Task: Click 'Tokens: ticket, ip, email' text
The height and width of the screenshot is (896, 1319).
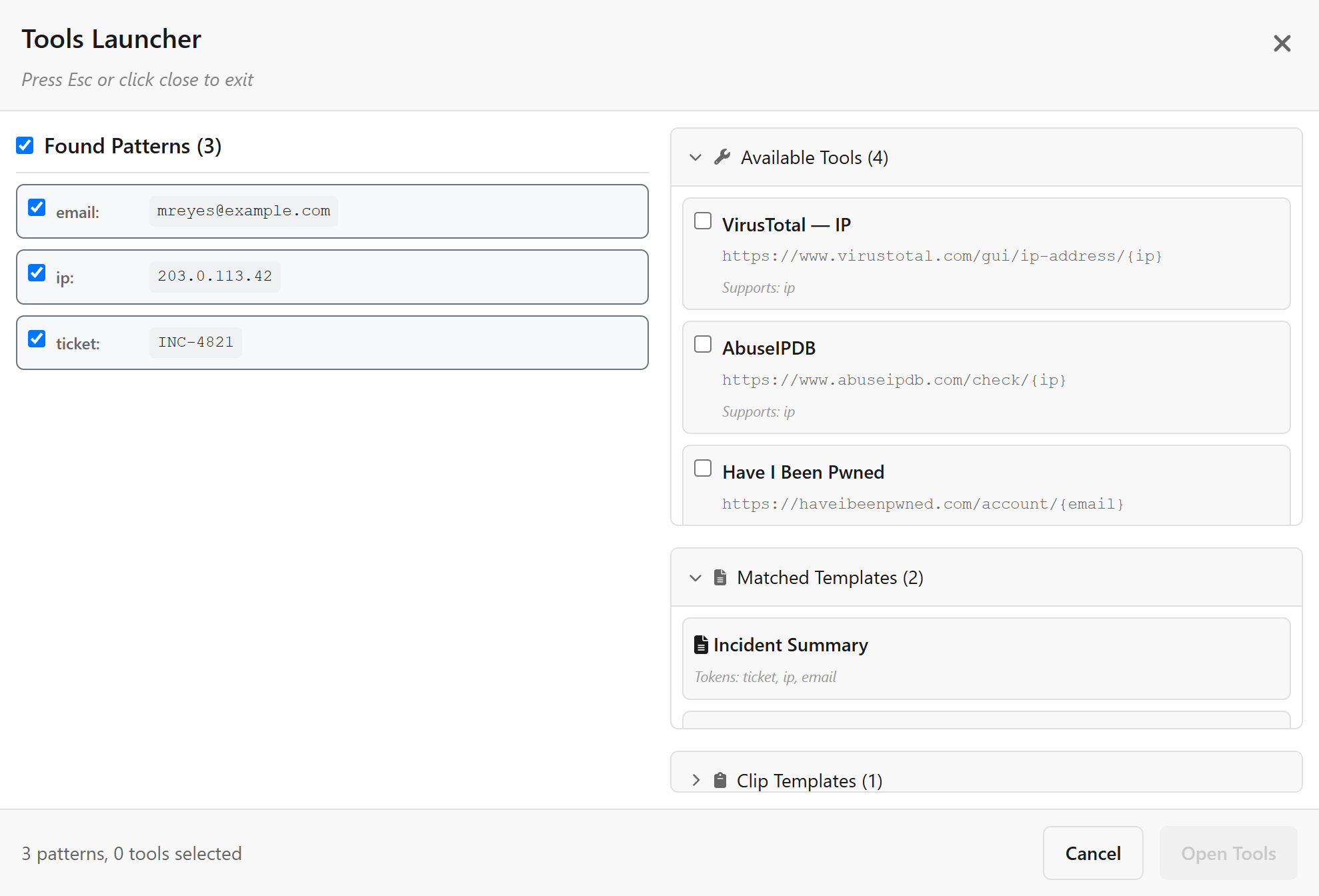Action: 765,677
